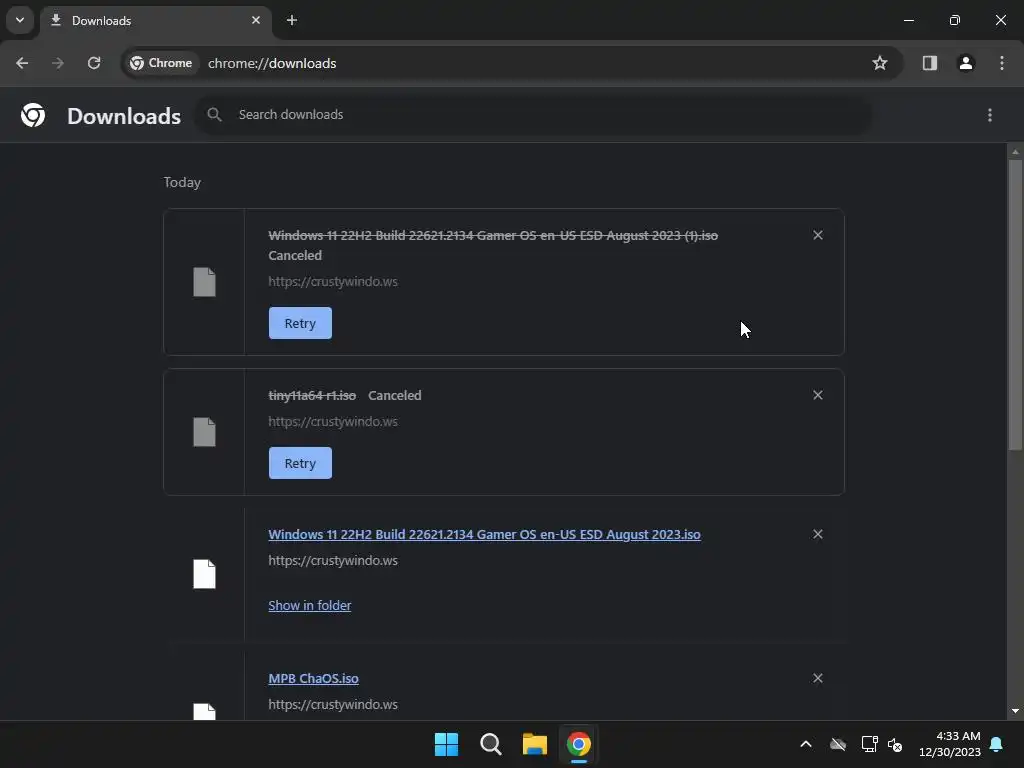Click crustywindo.ws URL under completed Gamer OS iso
The width and height of the screenshot is (1024, 768).
click(x=333, y=560)
